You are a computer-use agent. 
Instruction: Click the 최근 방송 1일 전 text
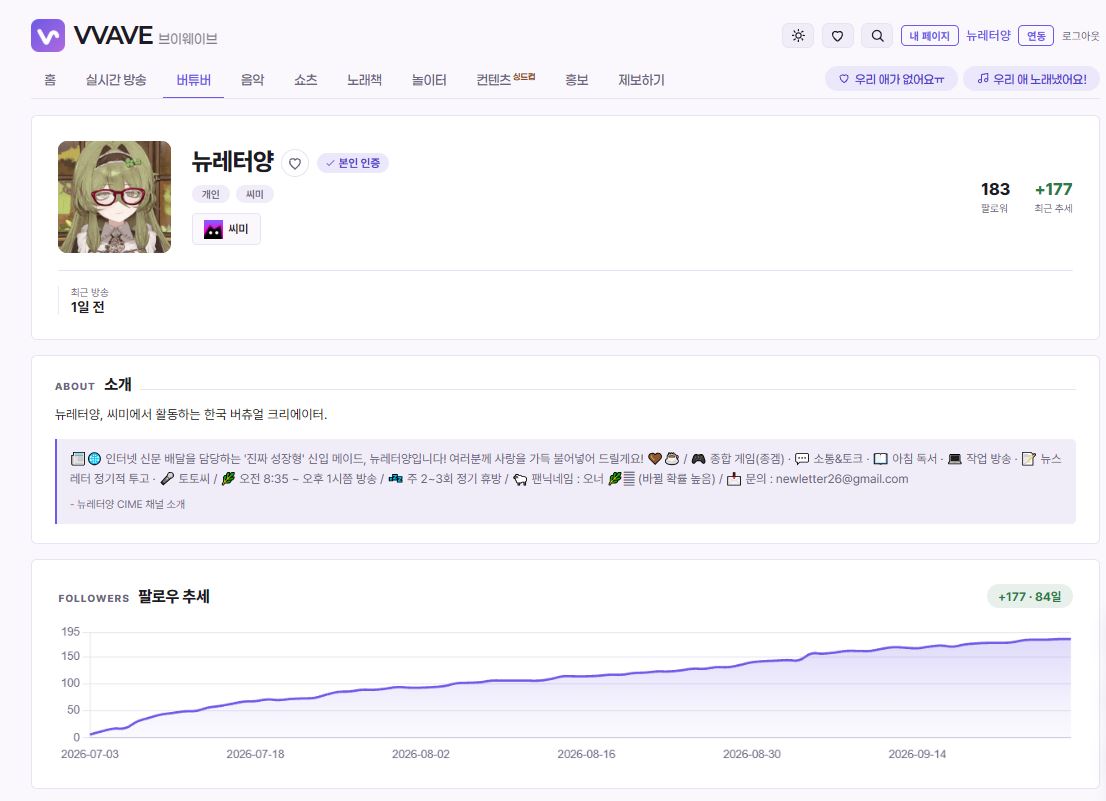point(89,300)
